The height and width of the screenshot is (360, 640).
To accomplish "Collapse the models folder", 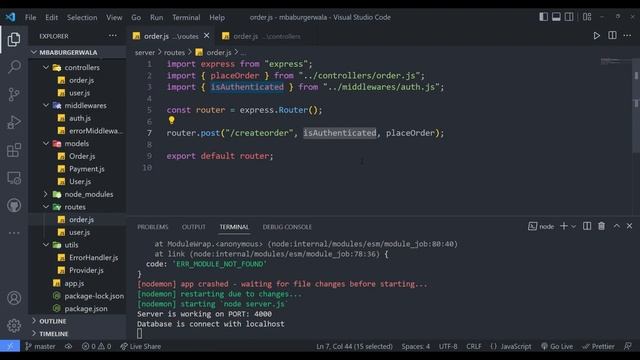I will [78, 143].
